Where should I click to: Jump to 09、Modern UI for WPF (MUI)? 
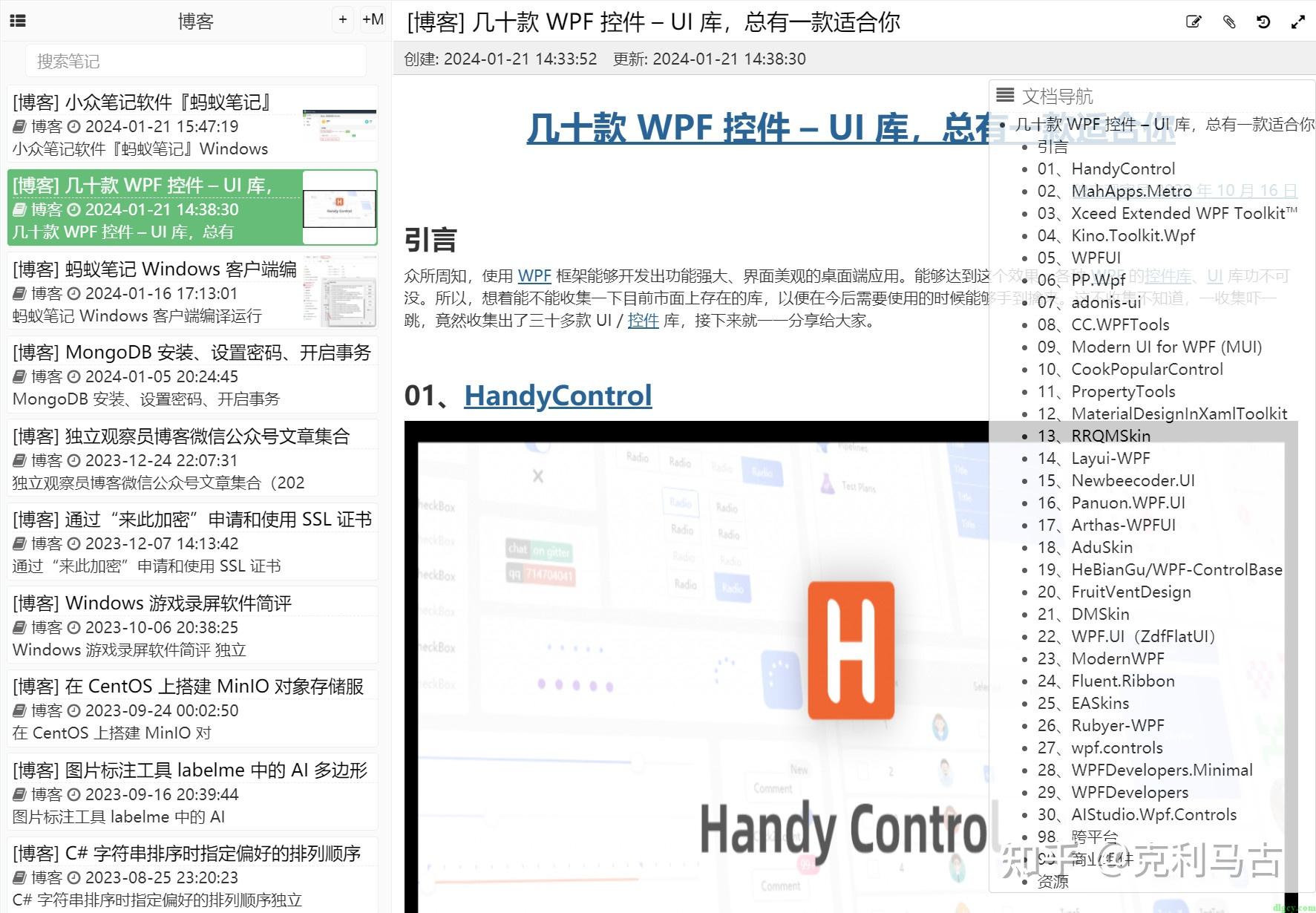[x=1150, y=347]
